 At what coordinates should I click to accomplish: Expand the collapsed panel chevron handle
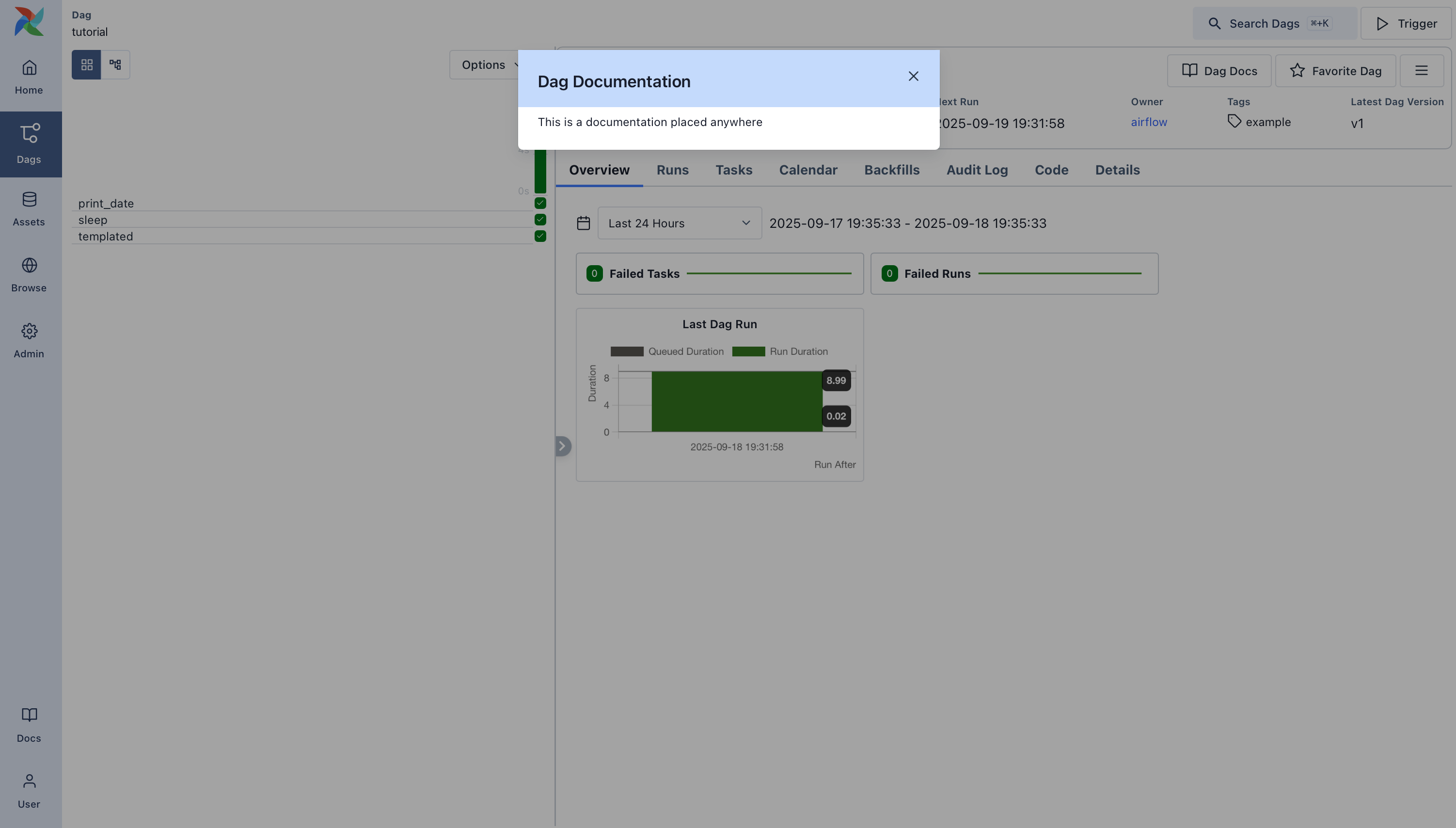tap(562, 446)
